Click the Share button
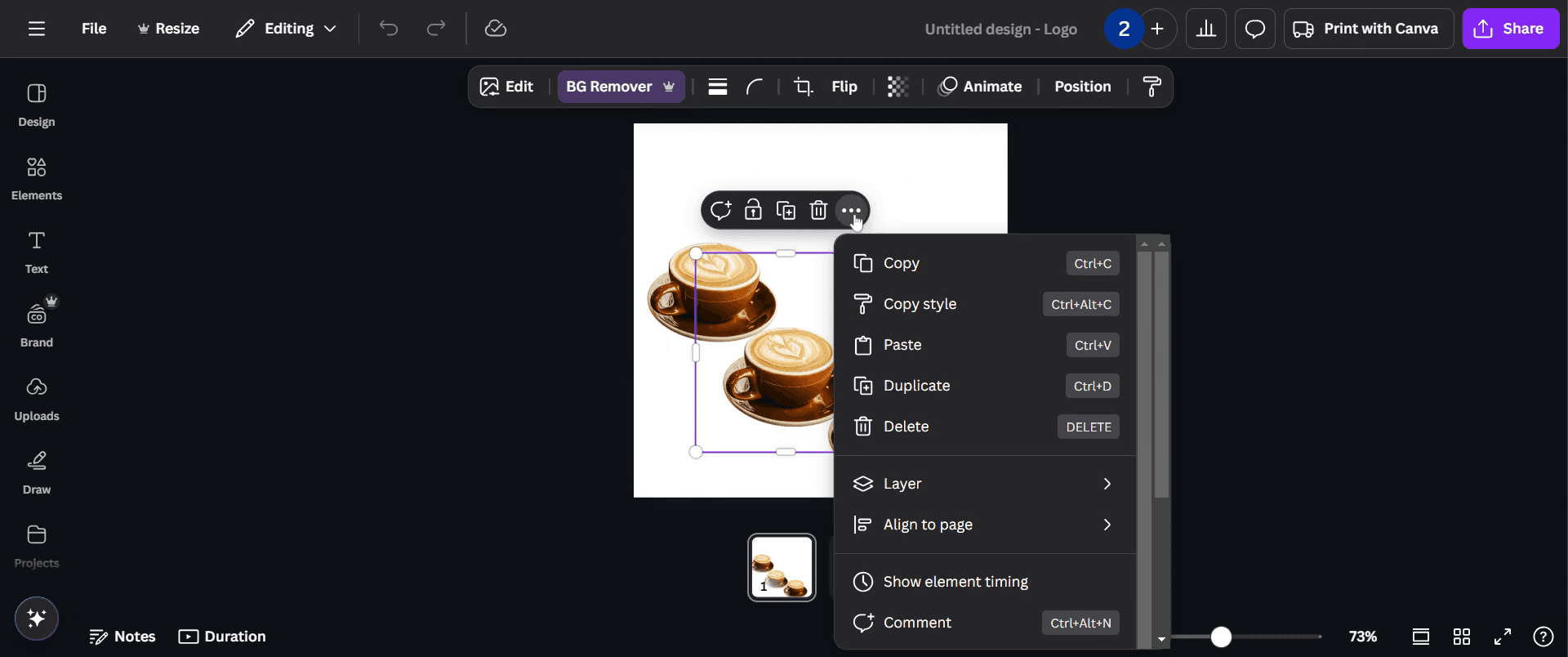Image resolution: width=1568 pixels, height=657 pixels. (1511, 29)
